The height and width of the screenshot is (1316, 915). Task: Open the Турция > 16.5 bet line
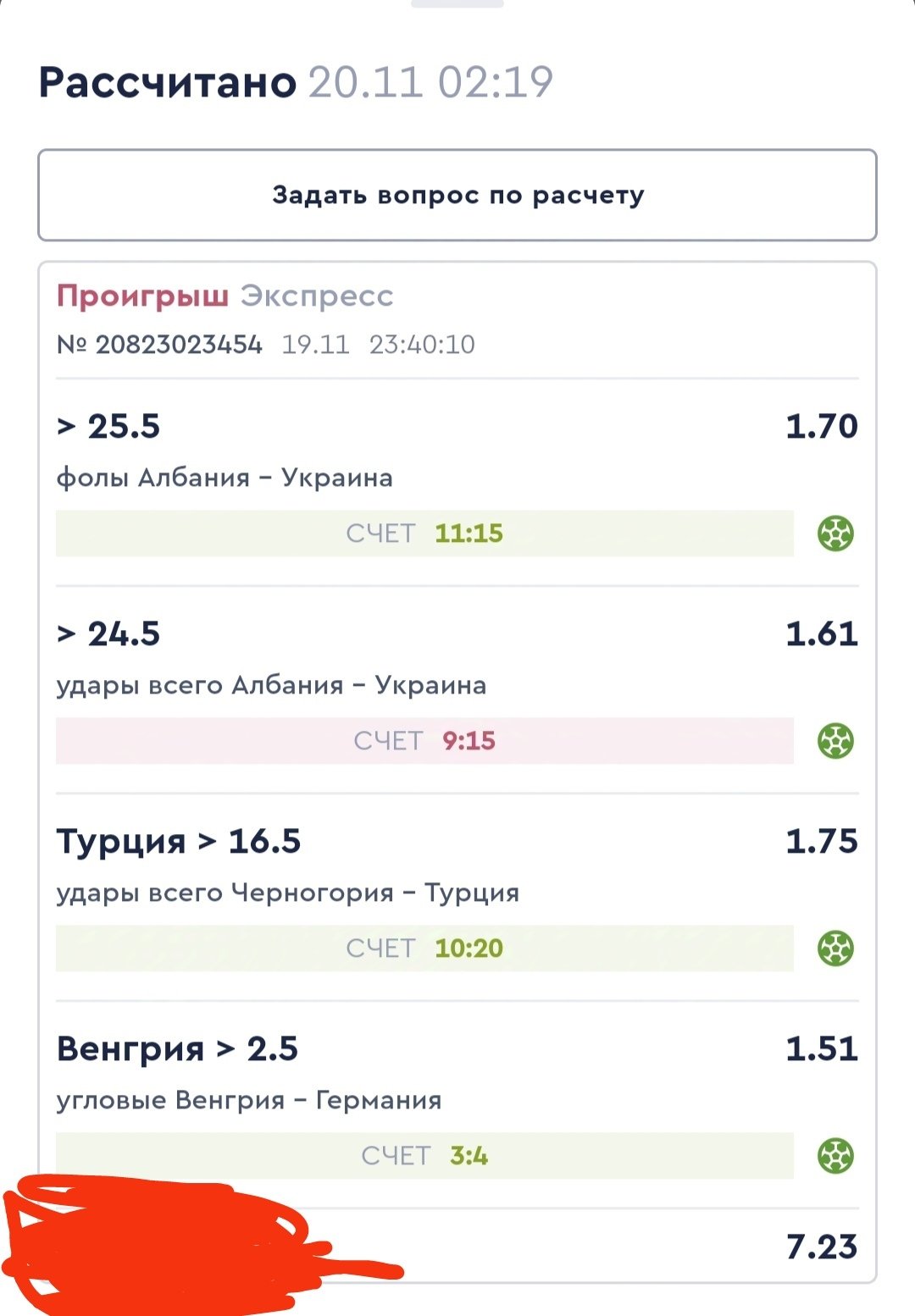tap(179, 841)
